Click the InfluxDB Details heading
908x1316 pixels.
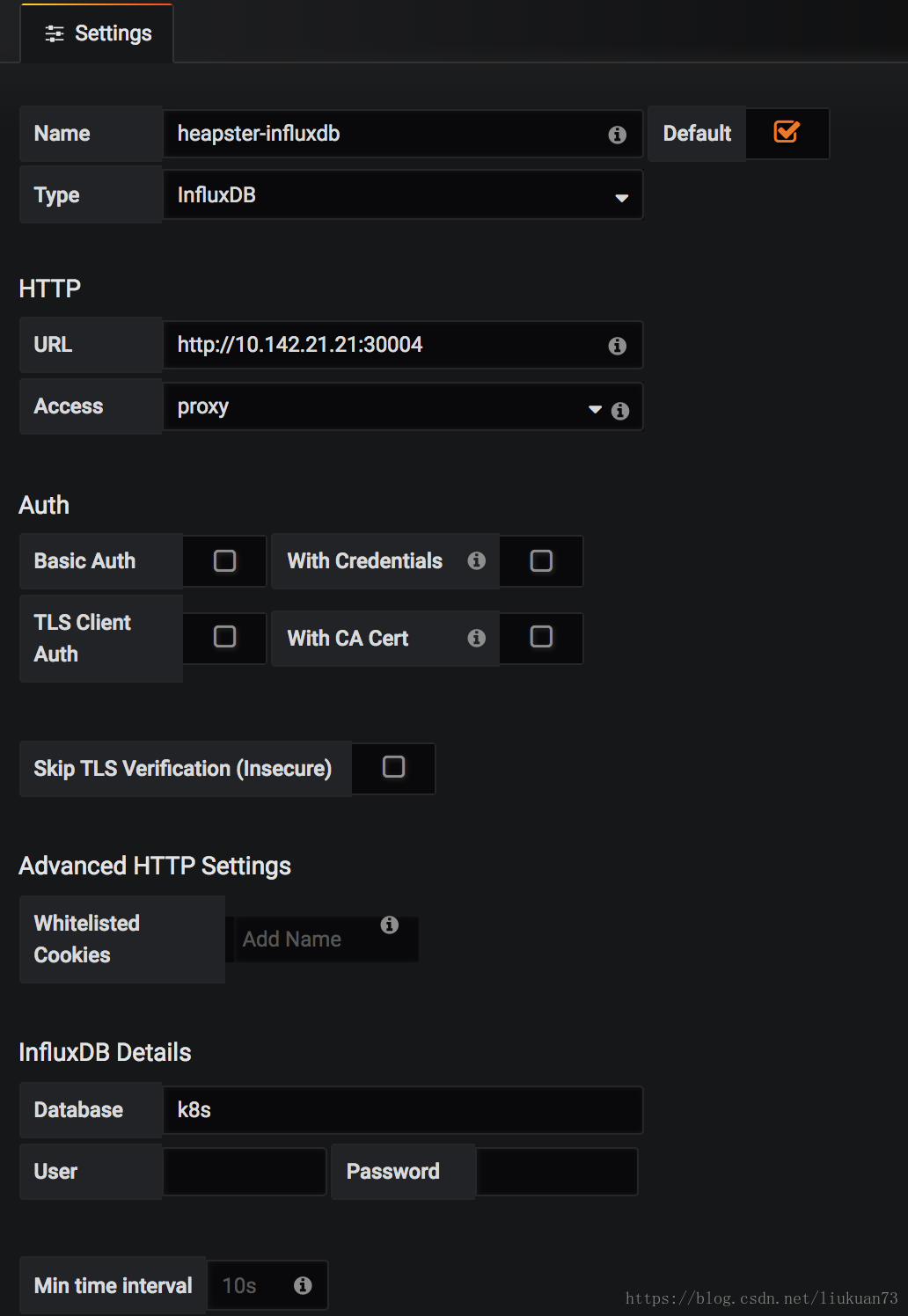pyautogui.click(x=105, y=1052)
